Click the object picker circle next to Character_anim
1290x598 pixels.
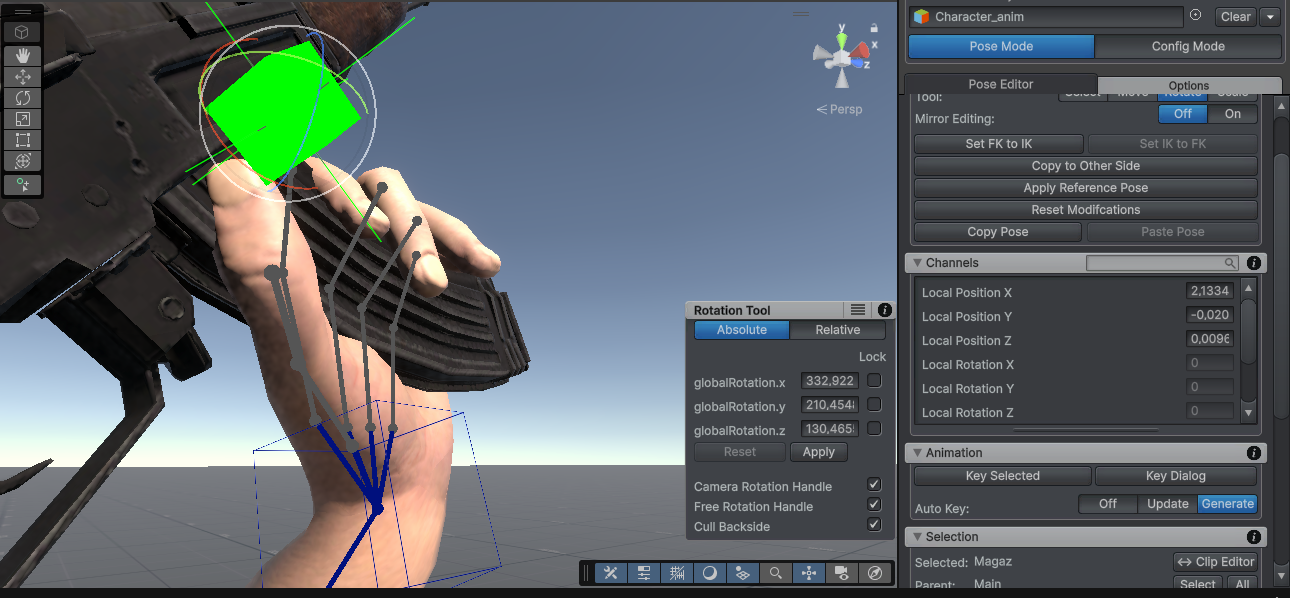click(1196, 16)
